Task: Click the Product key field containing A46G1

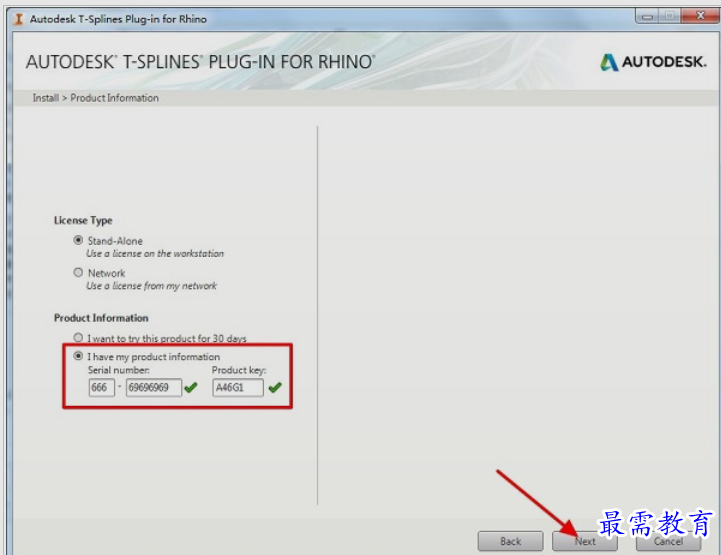Action: click(x=238, y=388)
